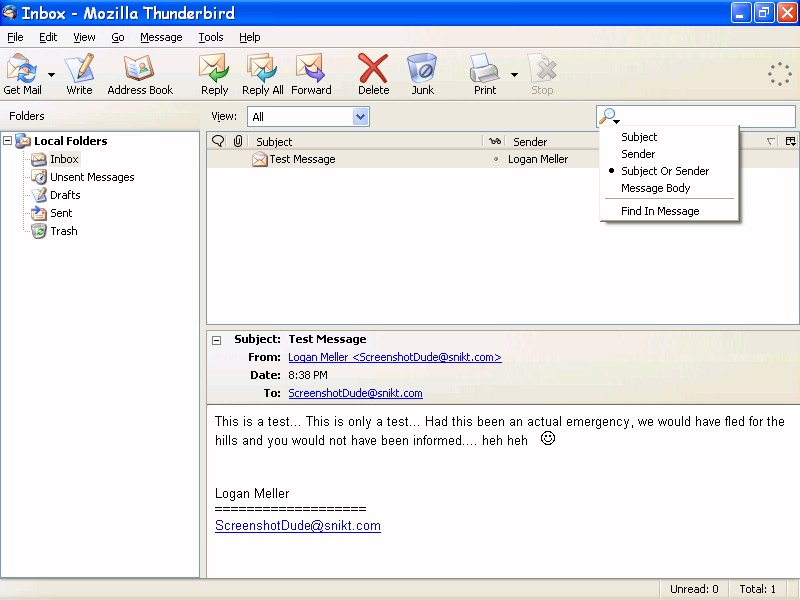
Task: Select the Test Message row
Action: tap(503, 159)
